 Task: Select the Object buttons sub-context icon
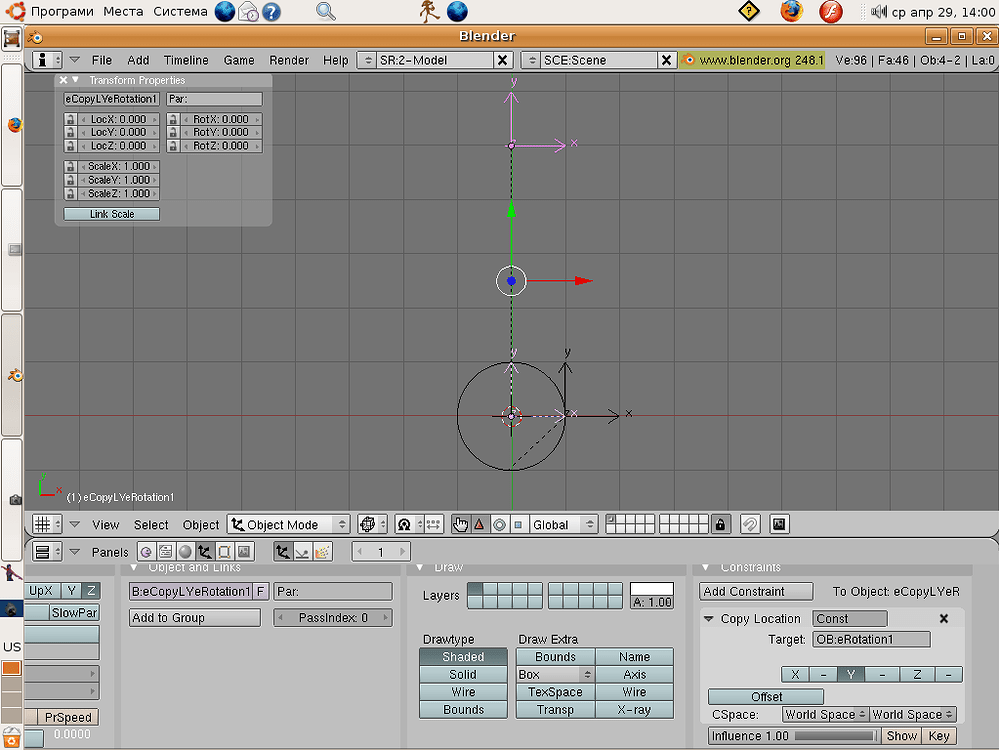tap(283, 552)
